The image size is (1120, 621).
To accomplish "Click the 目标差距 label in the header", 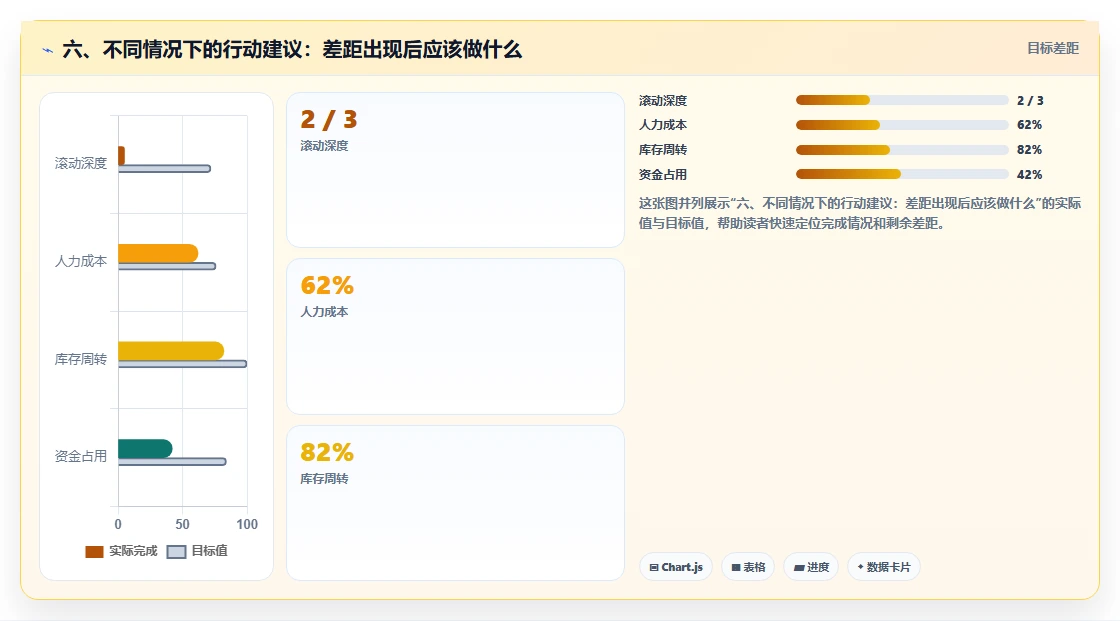I will (1053, 48).
